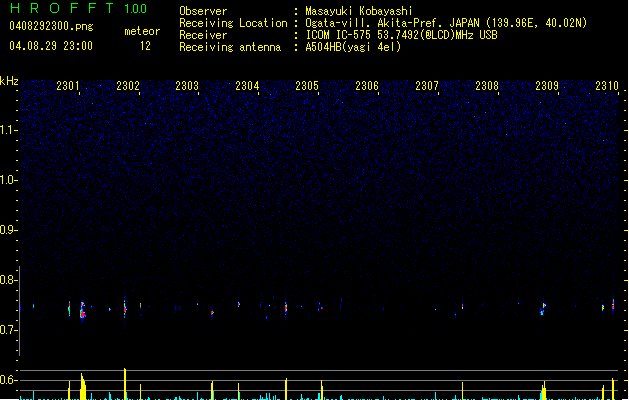Viewport: 629px width, 400px height.
Task: Click the 1.1 kHz frequency label
Action: (x=8, y=130)
